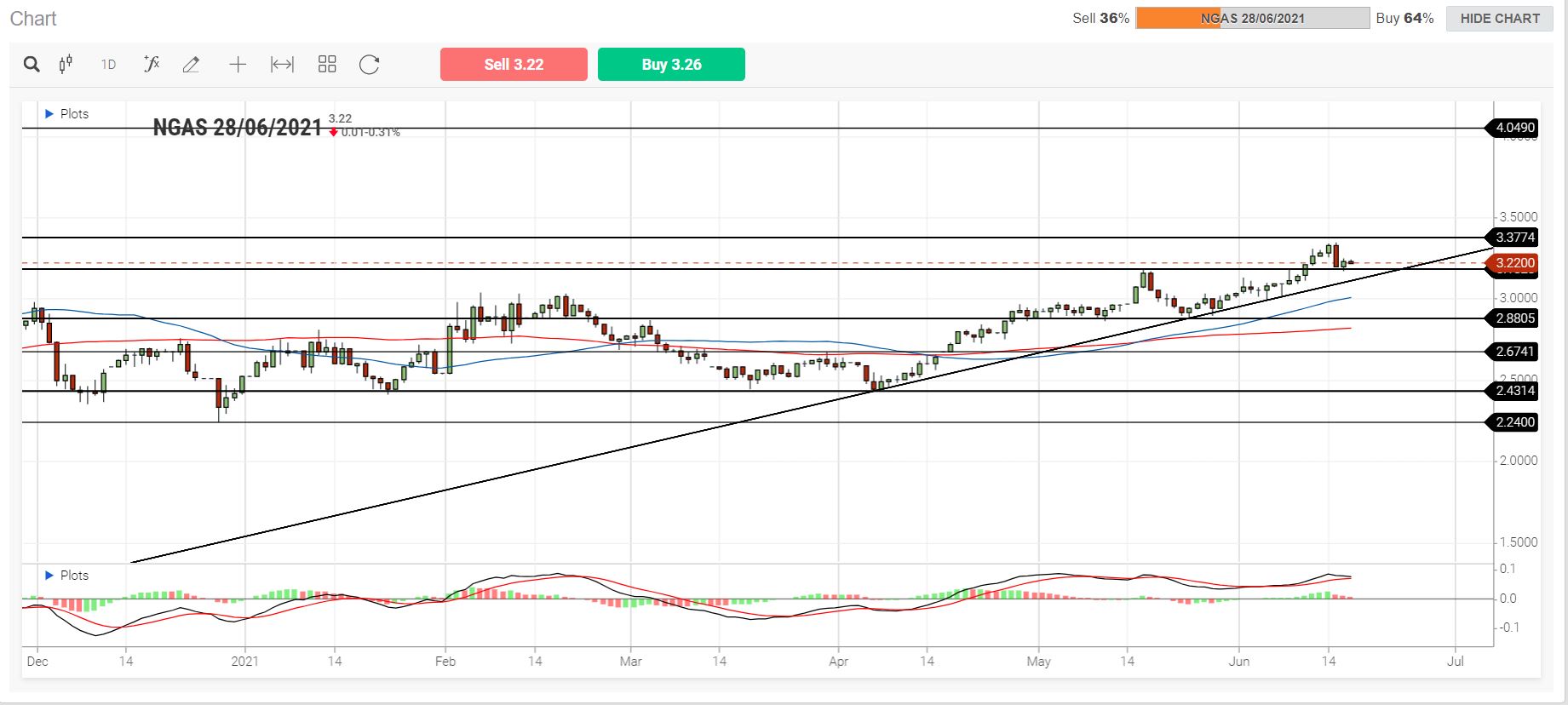
Task: Click the Buy 3.26 button
Action: [x=671, y=65]
